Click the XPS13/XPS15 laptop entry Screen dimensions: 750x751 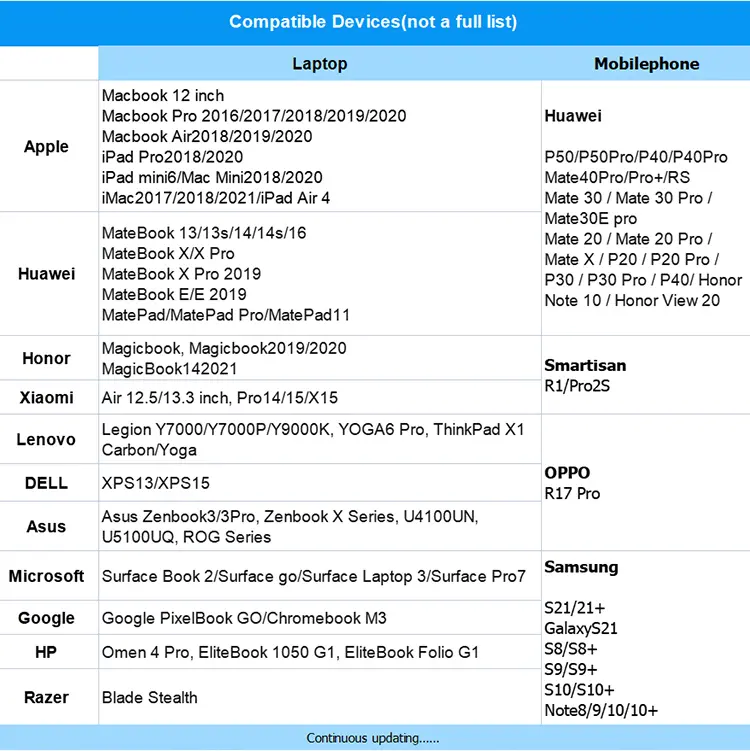[x=156, y=483]
